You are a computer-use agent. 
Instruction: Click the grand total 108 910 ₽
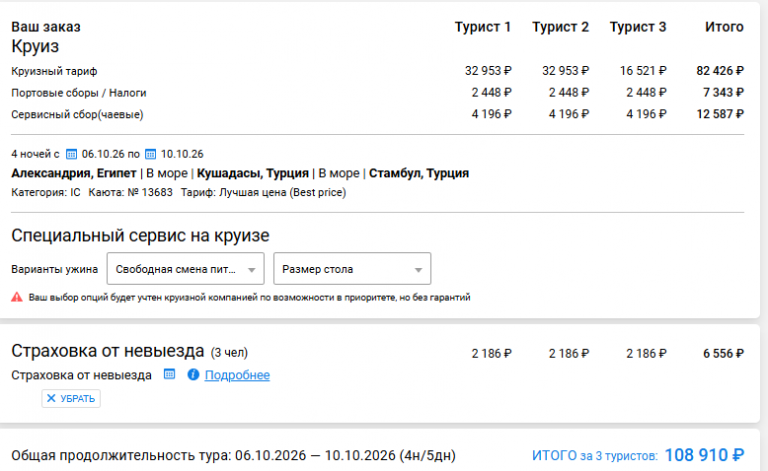704,455
